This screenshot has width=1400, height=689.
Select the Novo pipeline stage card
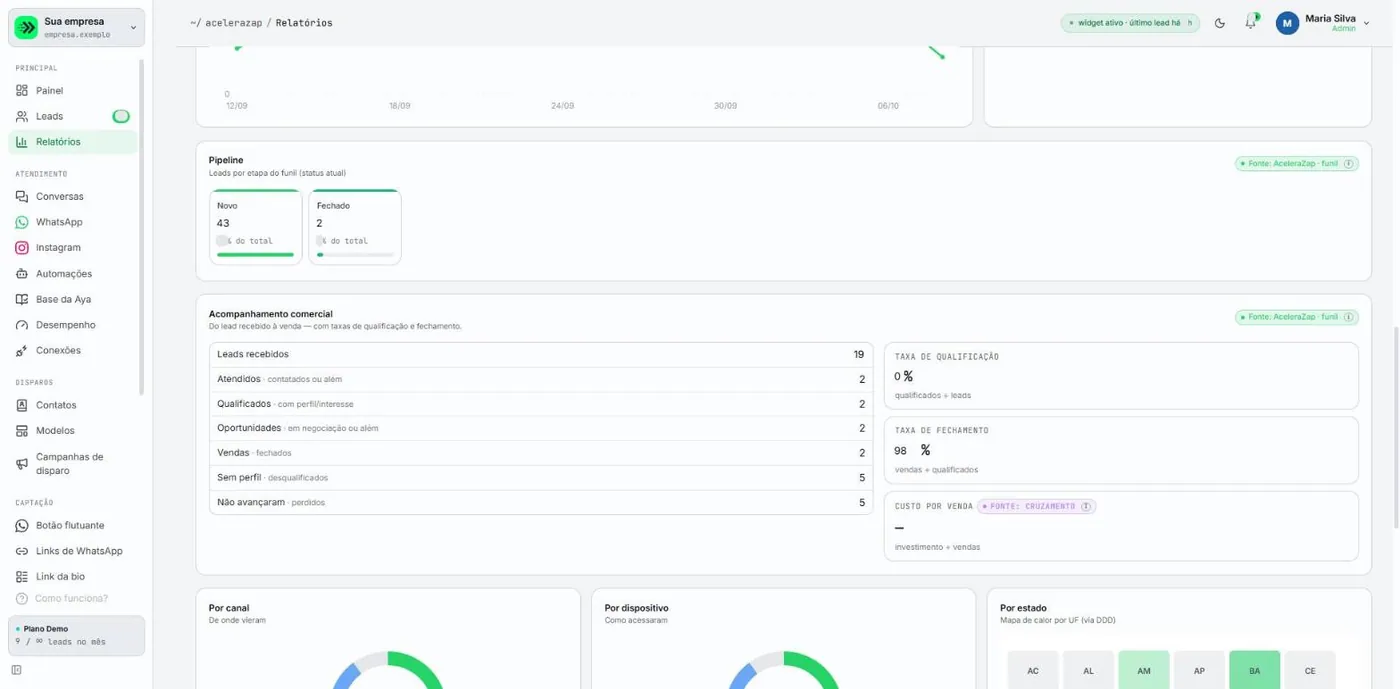tap(256, 227)
